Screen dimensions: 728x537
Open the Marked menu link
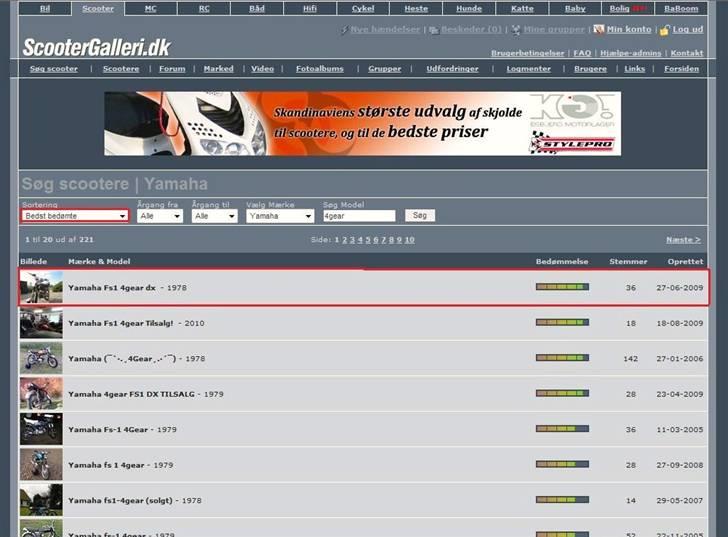pos(219,69)
